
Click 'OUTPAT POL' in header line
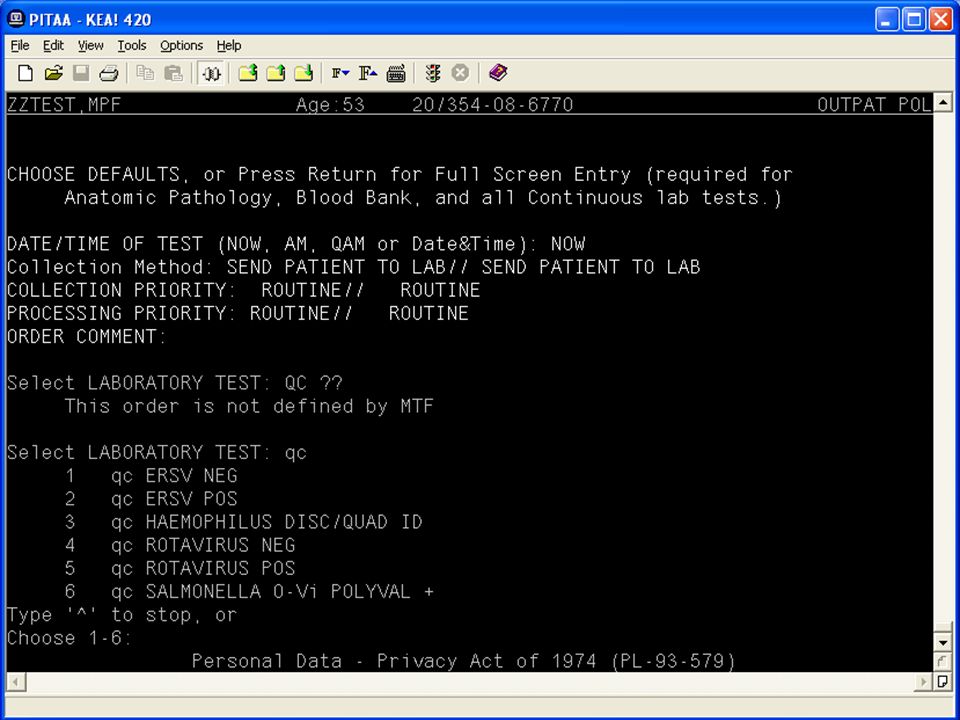(874, 105)
